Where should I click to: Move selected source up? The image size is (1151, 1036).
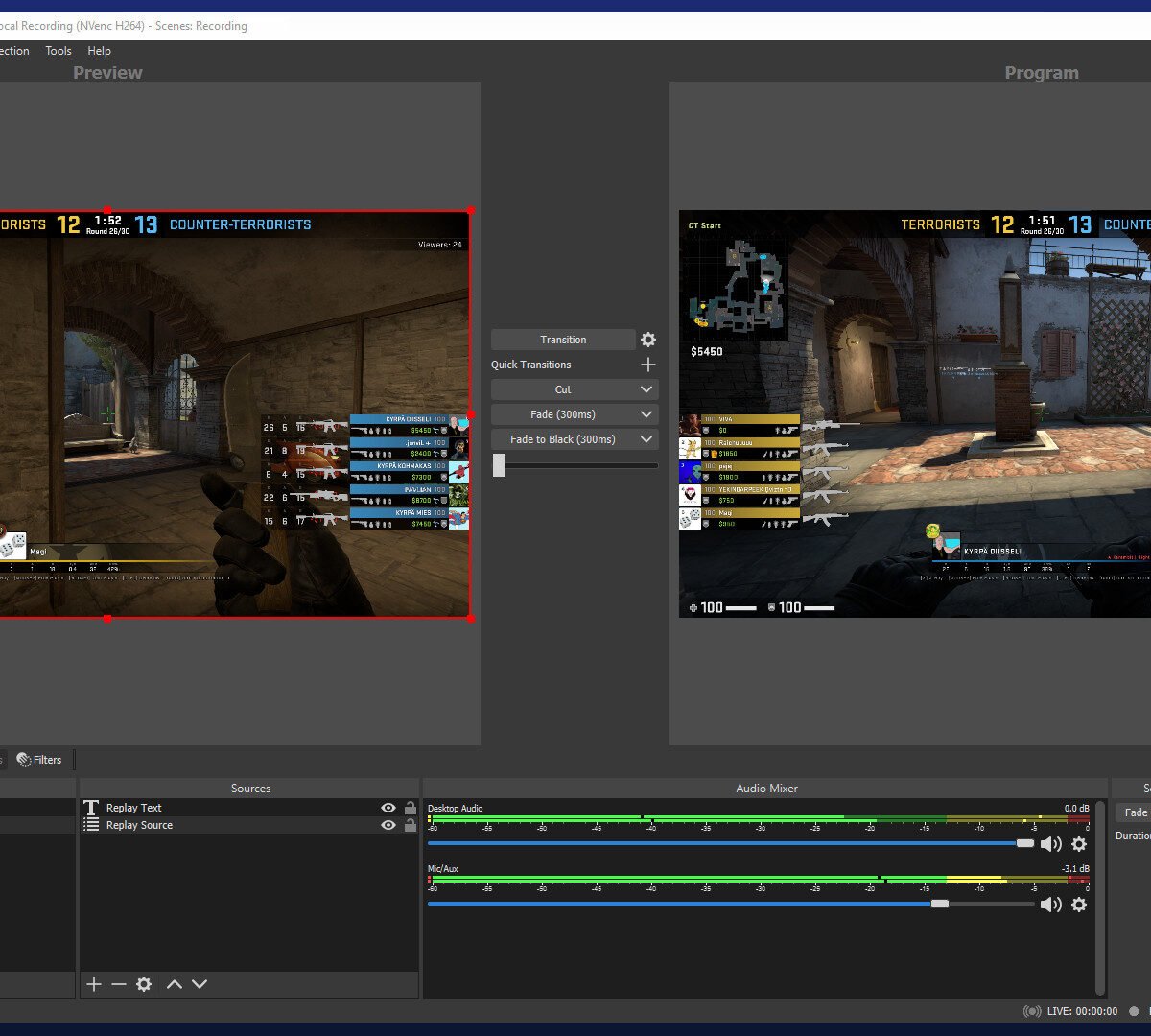coord(175,984)
